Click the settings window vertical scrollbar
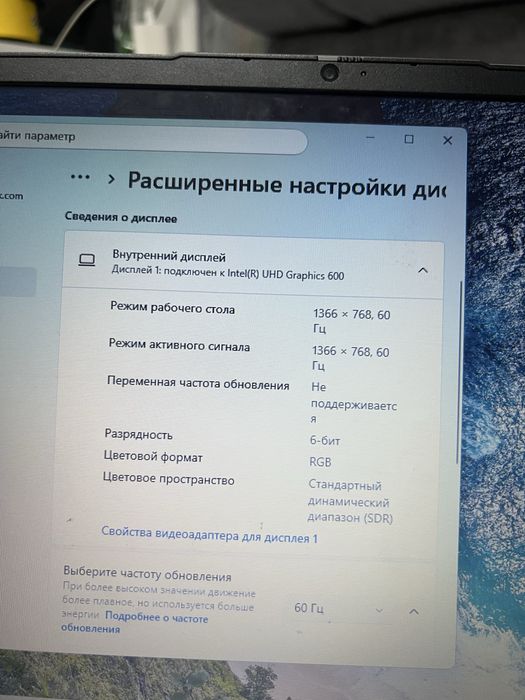The width and height of the screenshot is (525, 700). pyautogui.click(x=458, y=374)
